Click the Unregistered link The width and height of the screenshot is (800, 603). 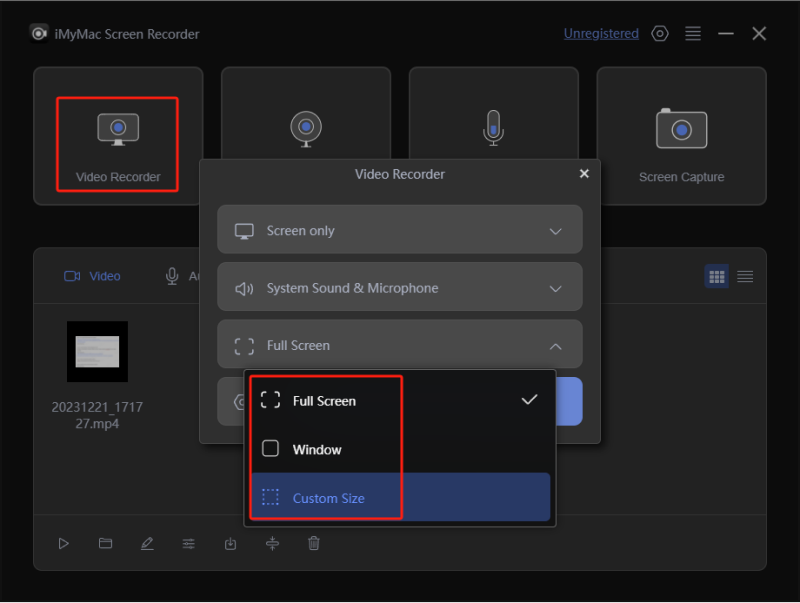601,33
